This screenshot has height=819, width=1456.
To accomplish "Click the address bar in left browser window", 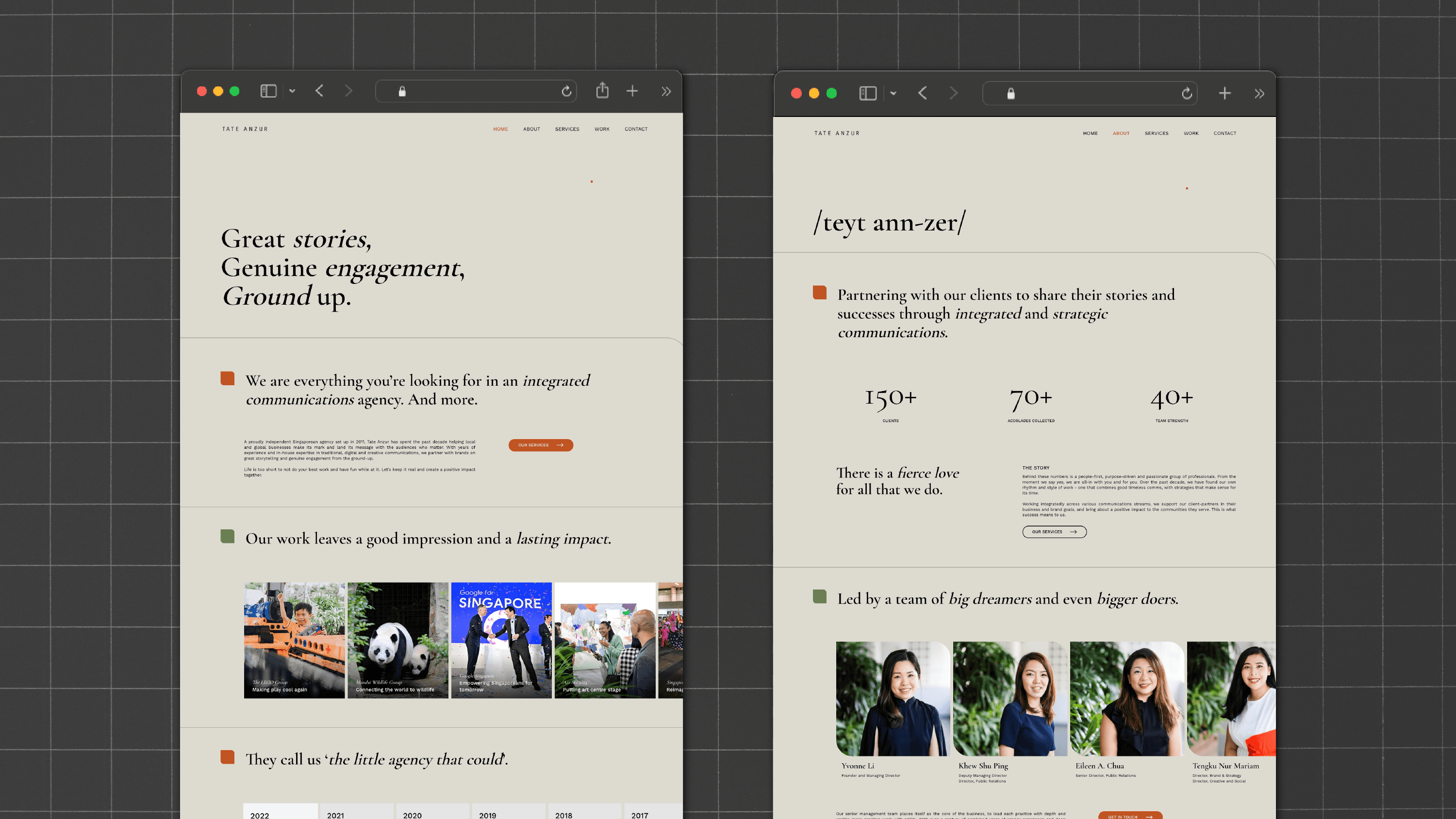I will click(476, 92).
